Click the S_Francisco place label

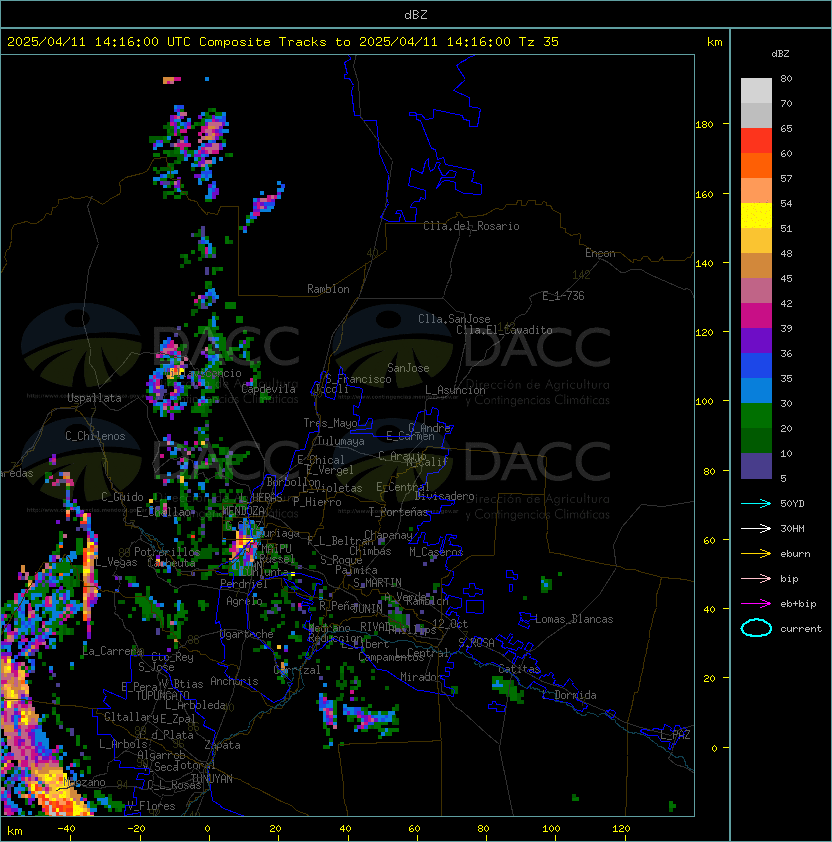358,379
